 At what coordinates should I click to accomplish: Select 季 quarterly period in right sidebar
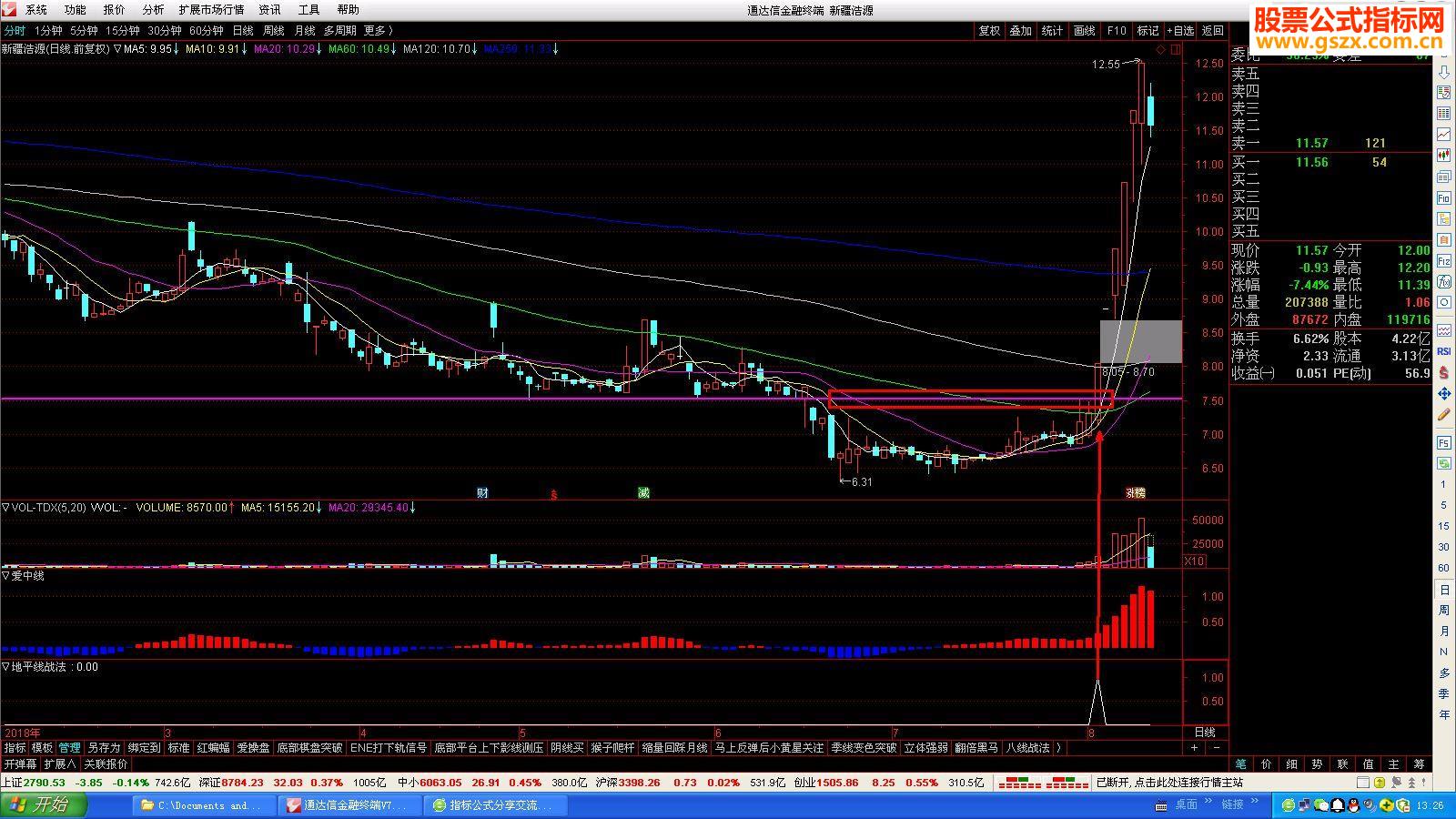pyautogui.click(x=1444, y=694)
